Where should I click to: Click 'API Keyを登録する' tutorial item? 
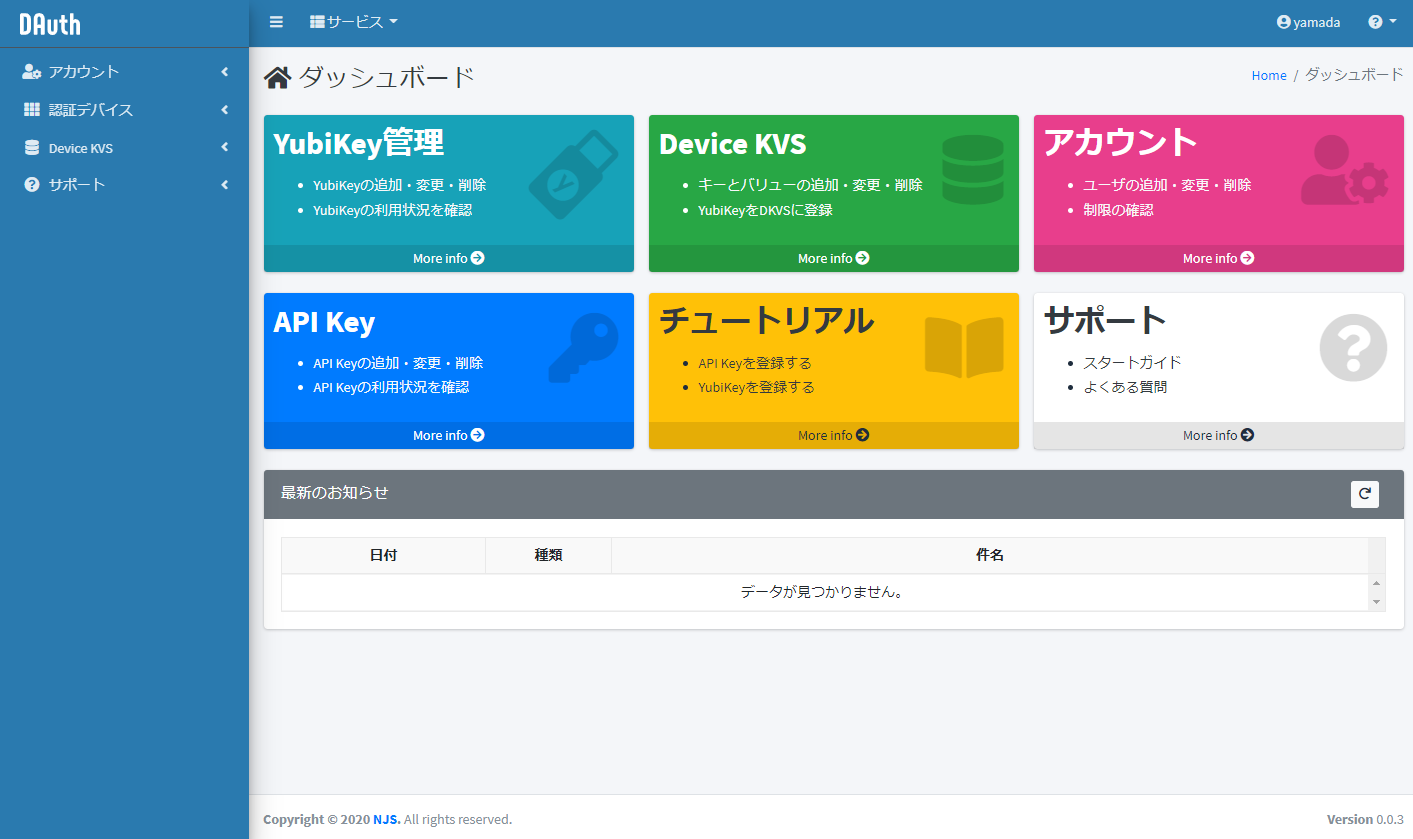(755, 363)
